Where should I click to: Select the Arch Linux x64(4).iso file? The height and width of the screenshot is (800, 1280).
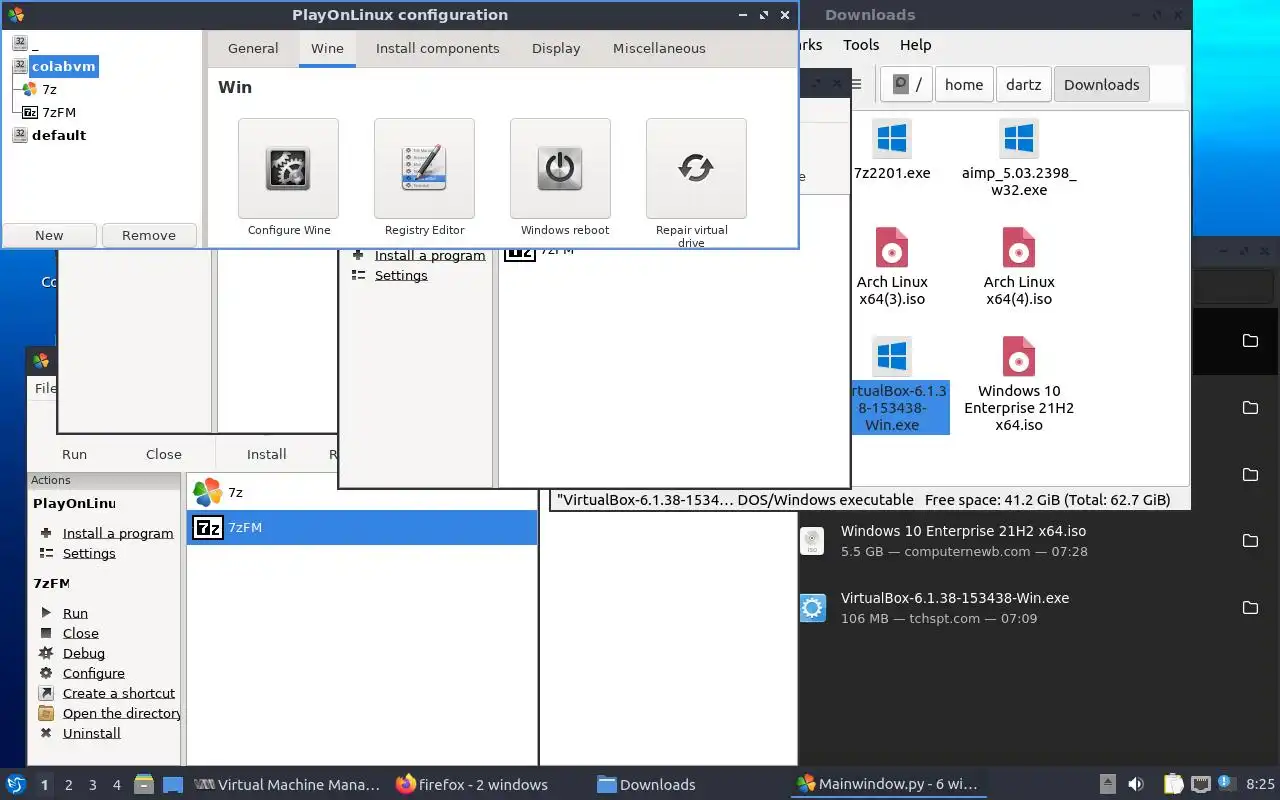(1019, 266)
